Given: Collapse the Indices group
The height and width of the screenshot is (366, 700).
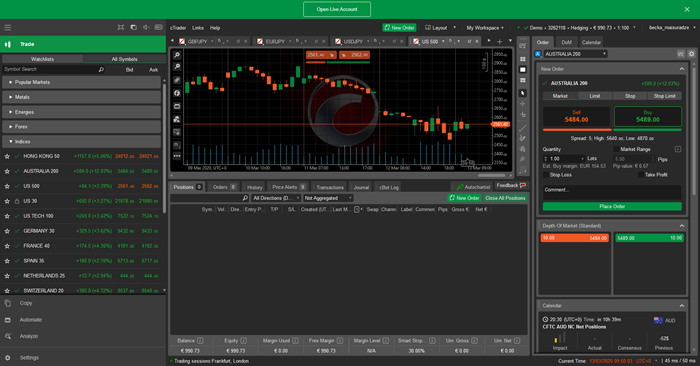Looking at the screenshot, I should (81, 141).
